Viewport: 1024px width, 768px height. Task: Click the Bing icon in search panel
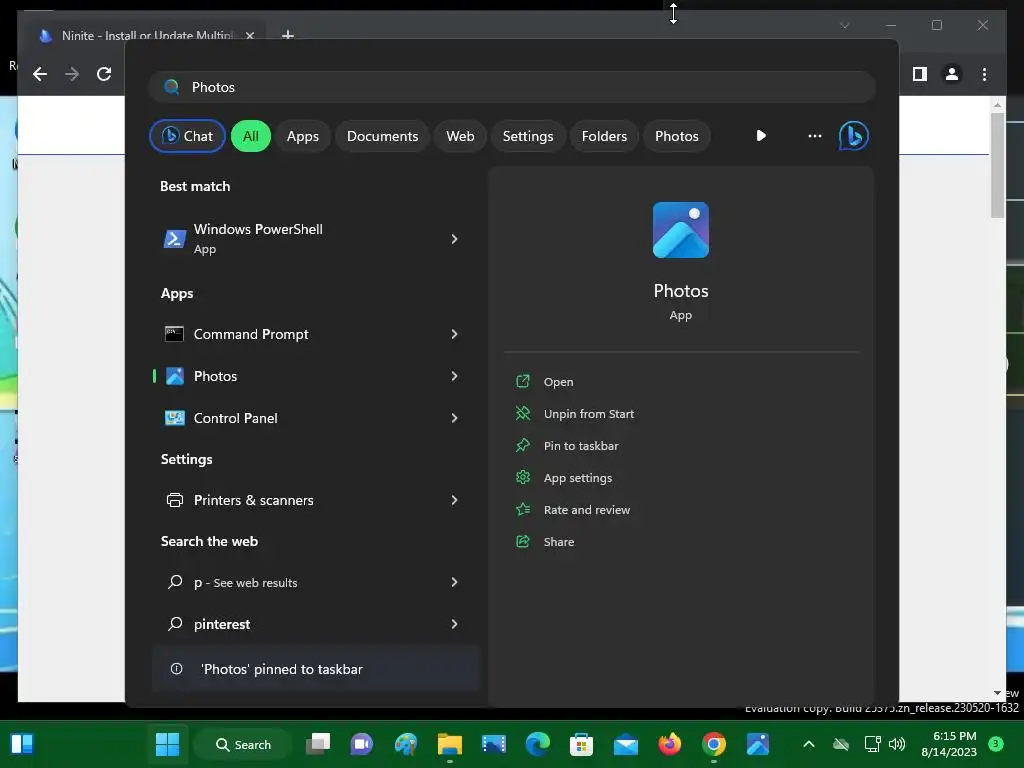coord(854,136)
